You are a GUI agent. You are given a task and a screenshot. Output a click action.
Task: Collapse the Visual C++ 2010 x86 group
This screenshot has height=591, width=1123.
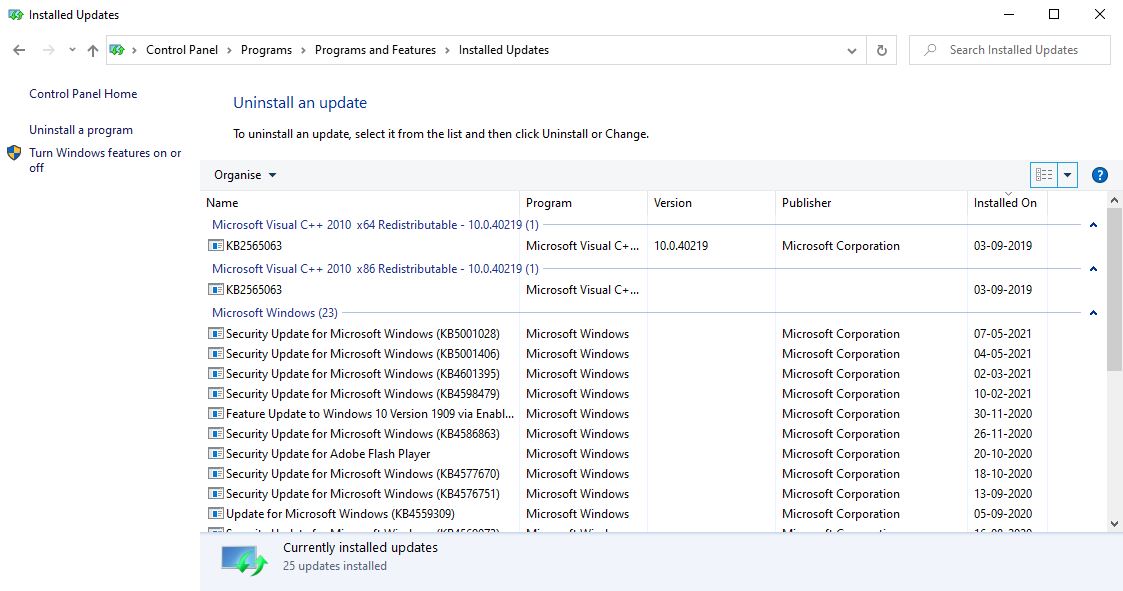click(x=1093, y=269)
